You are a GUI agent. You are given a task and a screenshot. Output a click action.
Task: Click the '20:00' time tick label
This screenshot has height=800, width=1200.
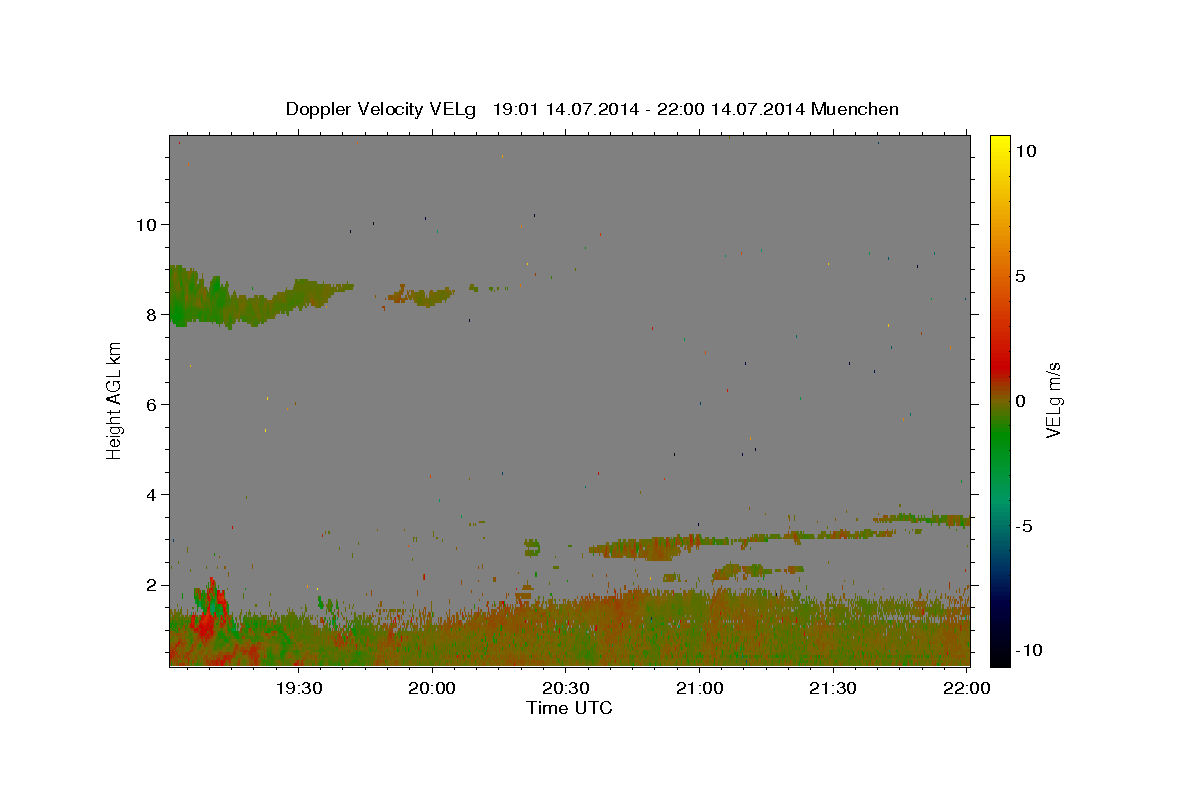pyautogui.click(x=432, y=688)
